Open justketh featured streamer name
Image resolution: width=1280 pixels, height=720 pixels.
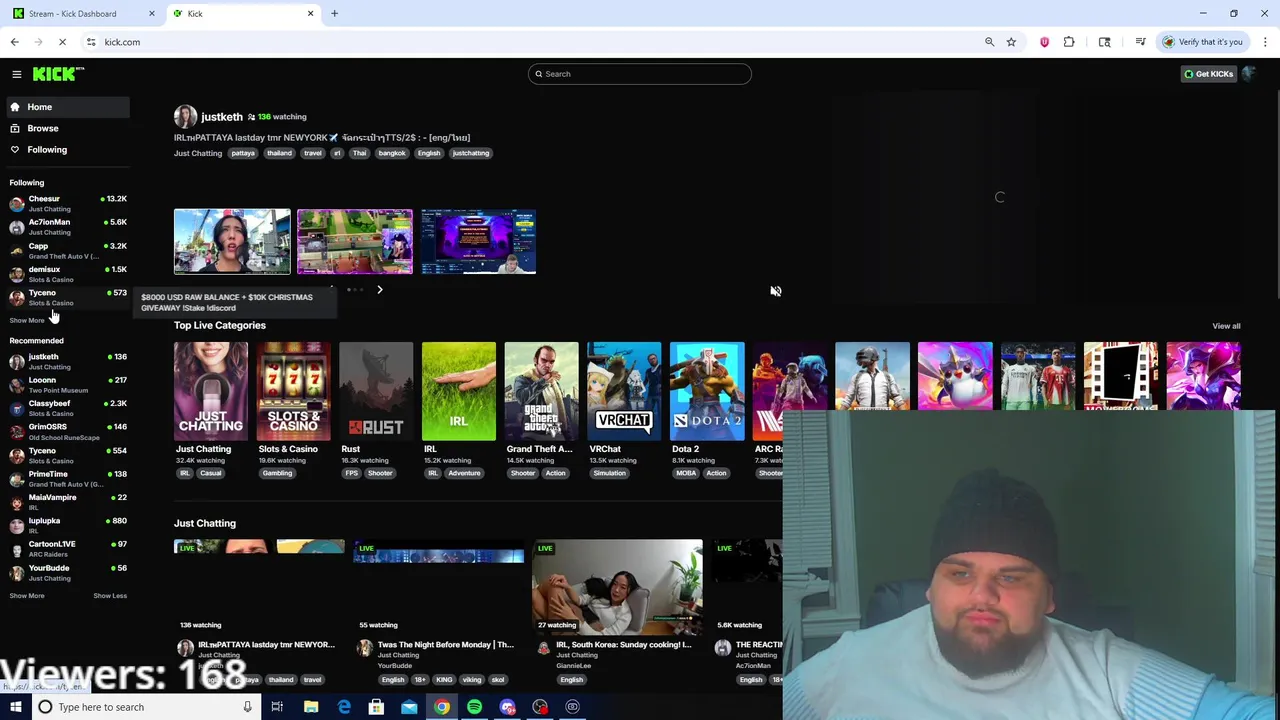click(x=222, y=117)
